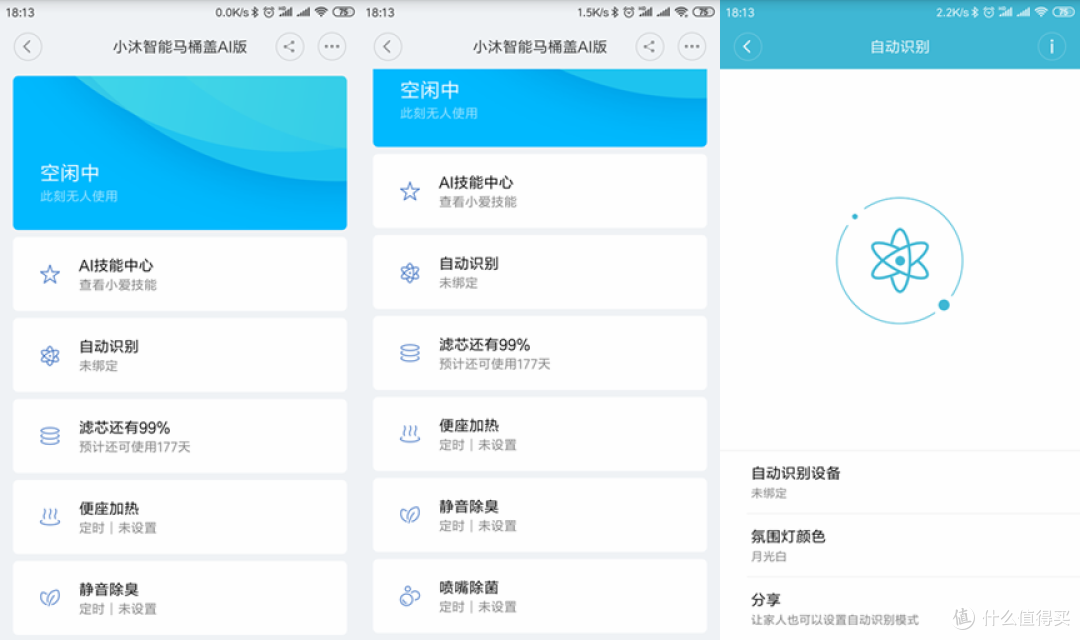Tap leaf icon of 静音除臭 in left screen
The height and width of the screenshot is (640, 1080).
[x=50, y=597]
